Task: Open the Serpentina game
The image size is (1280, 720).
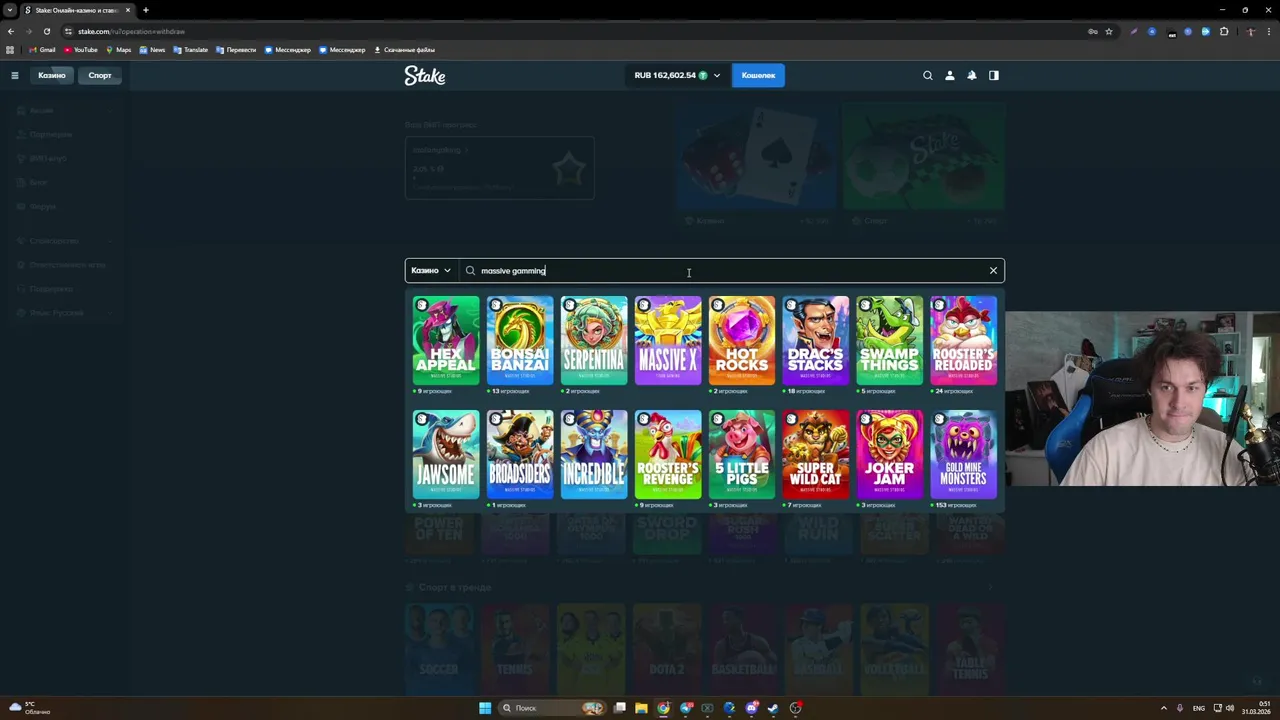Action: click(x=594, y=341)
